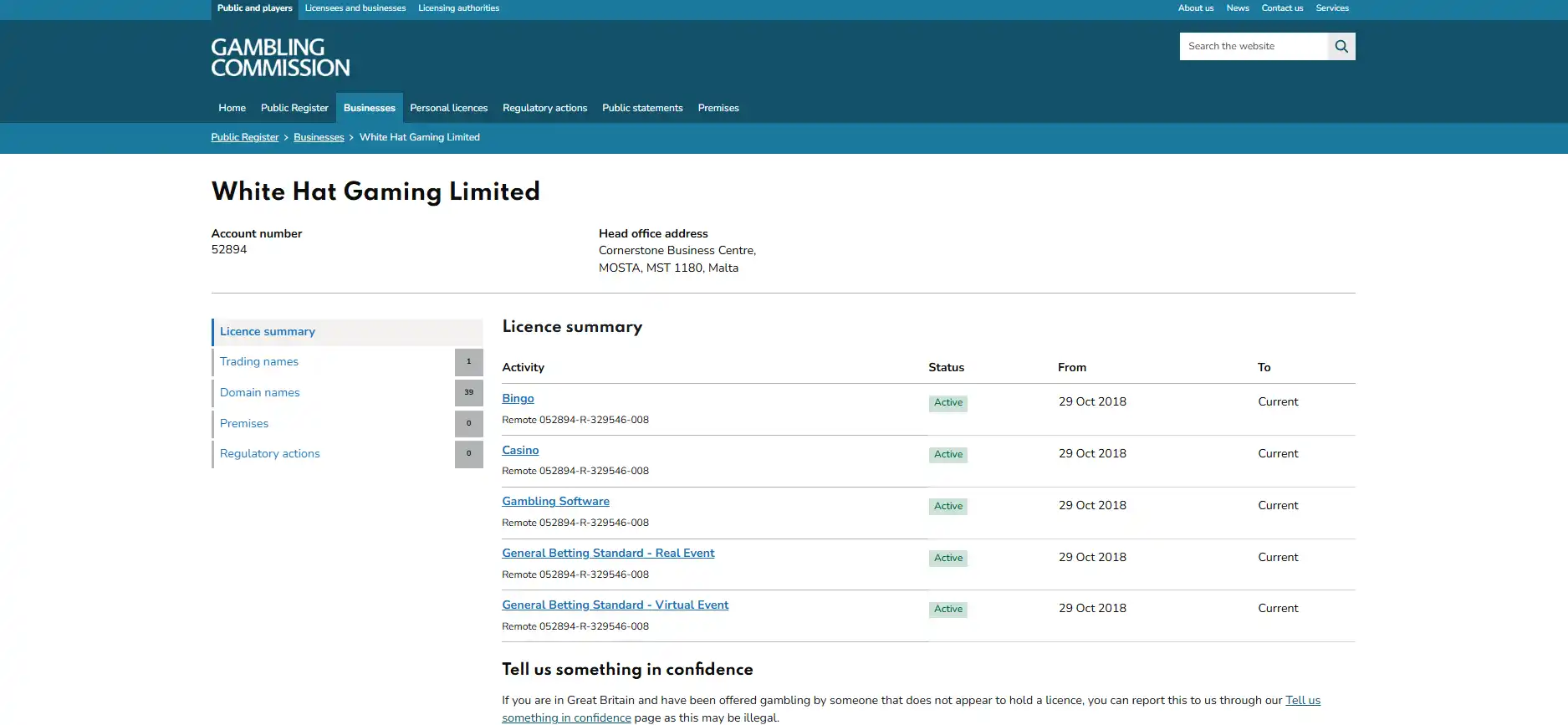This screenshot has width=1568, height=725.
Task: Click Cornerstone Business Centre address line
Action: pyautogui.click(x=677, y=251)
